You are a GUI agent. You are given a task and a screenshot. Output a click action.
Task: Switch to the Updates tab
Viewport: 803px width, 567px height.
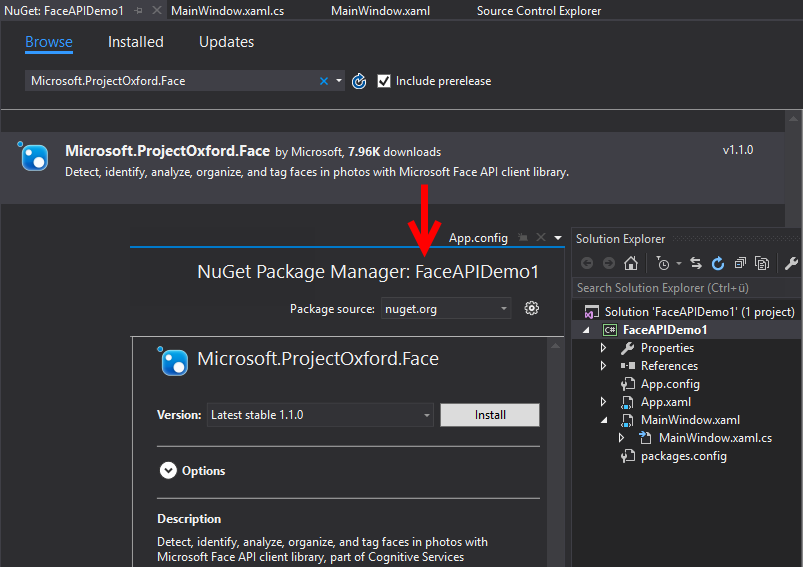coord(226,42)
